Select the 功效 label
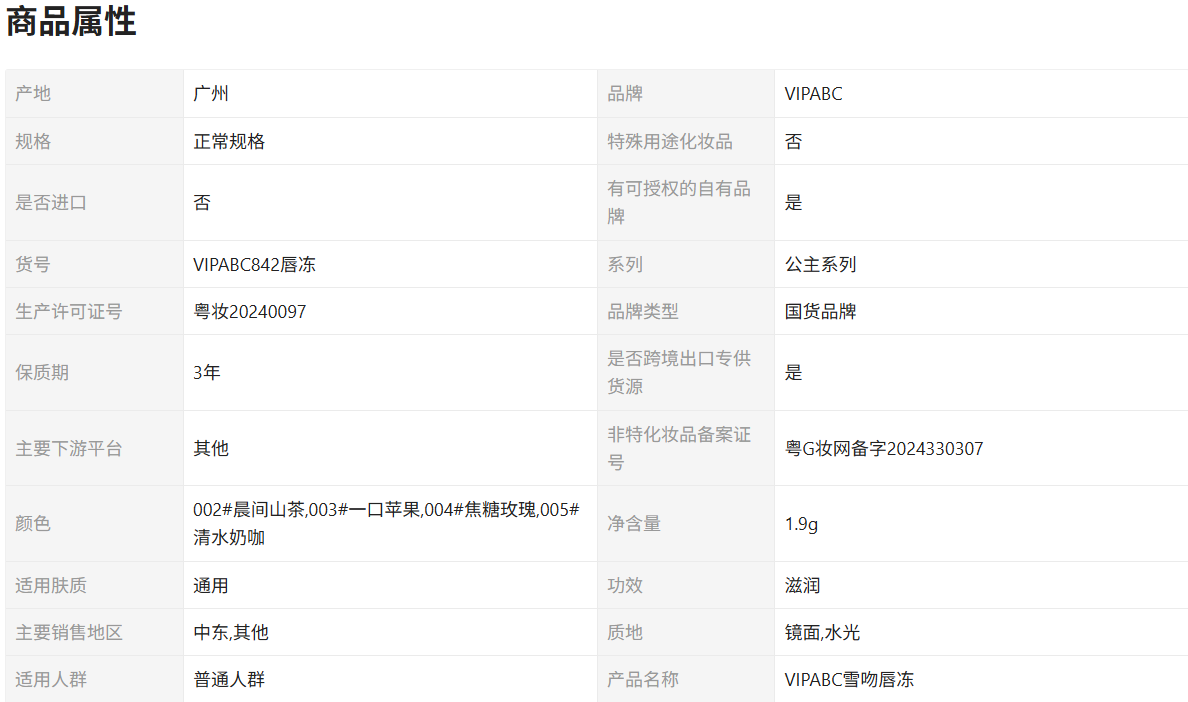Screen dimensions: 1188x702 pyautogui.click(x=625, y=585)
